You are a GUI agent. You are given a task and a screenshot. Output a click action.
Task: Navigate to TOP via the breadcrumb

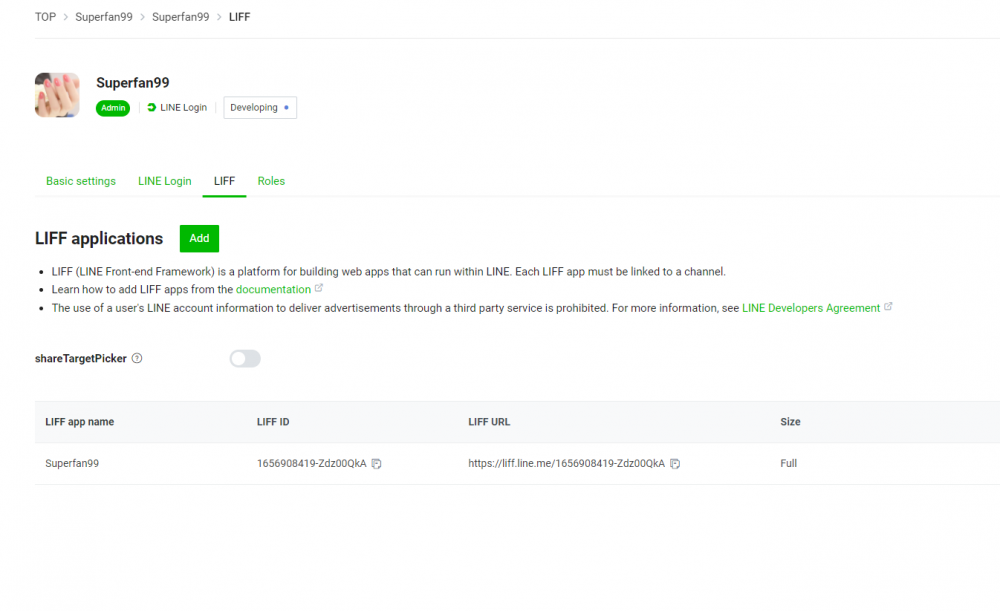(x=44, y=16)
